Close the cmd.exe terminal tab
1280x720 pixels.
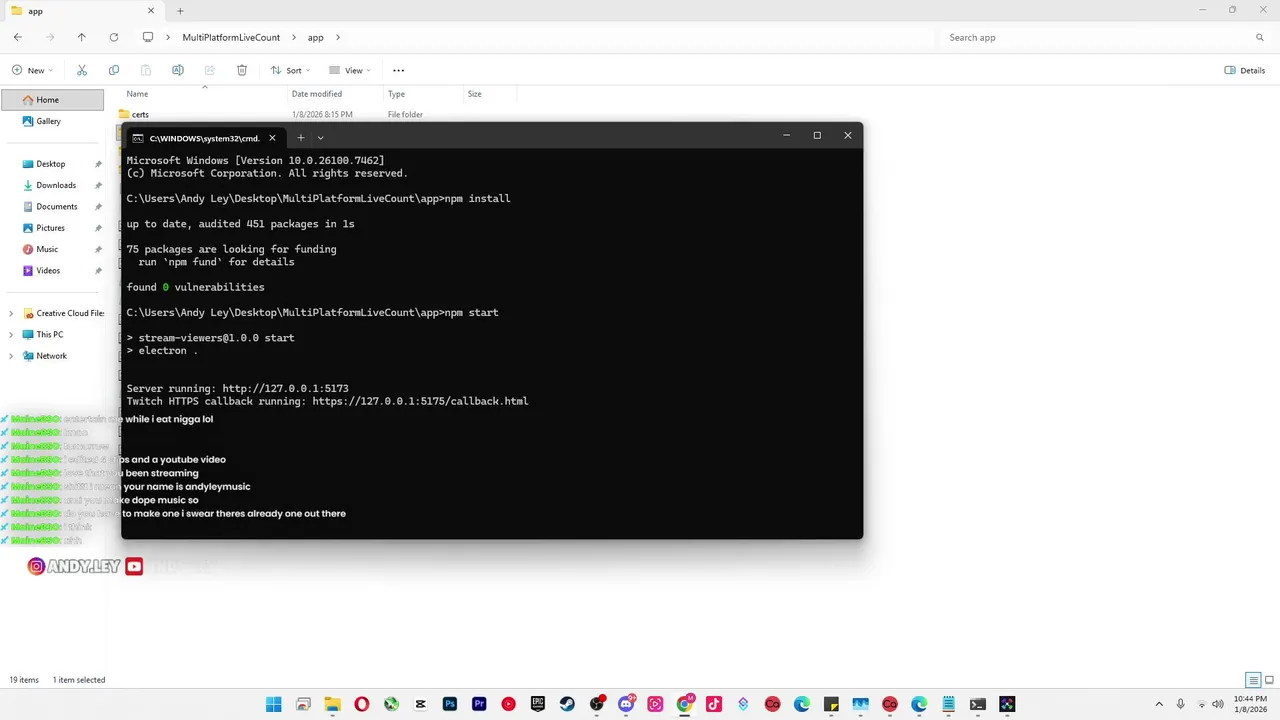click(272, 138)
